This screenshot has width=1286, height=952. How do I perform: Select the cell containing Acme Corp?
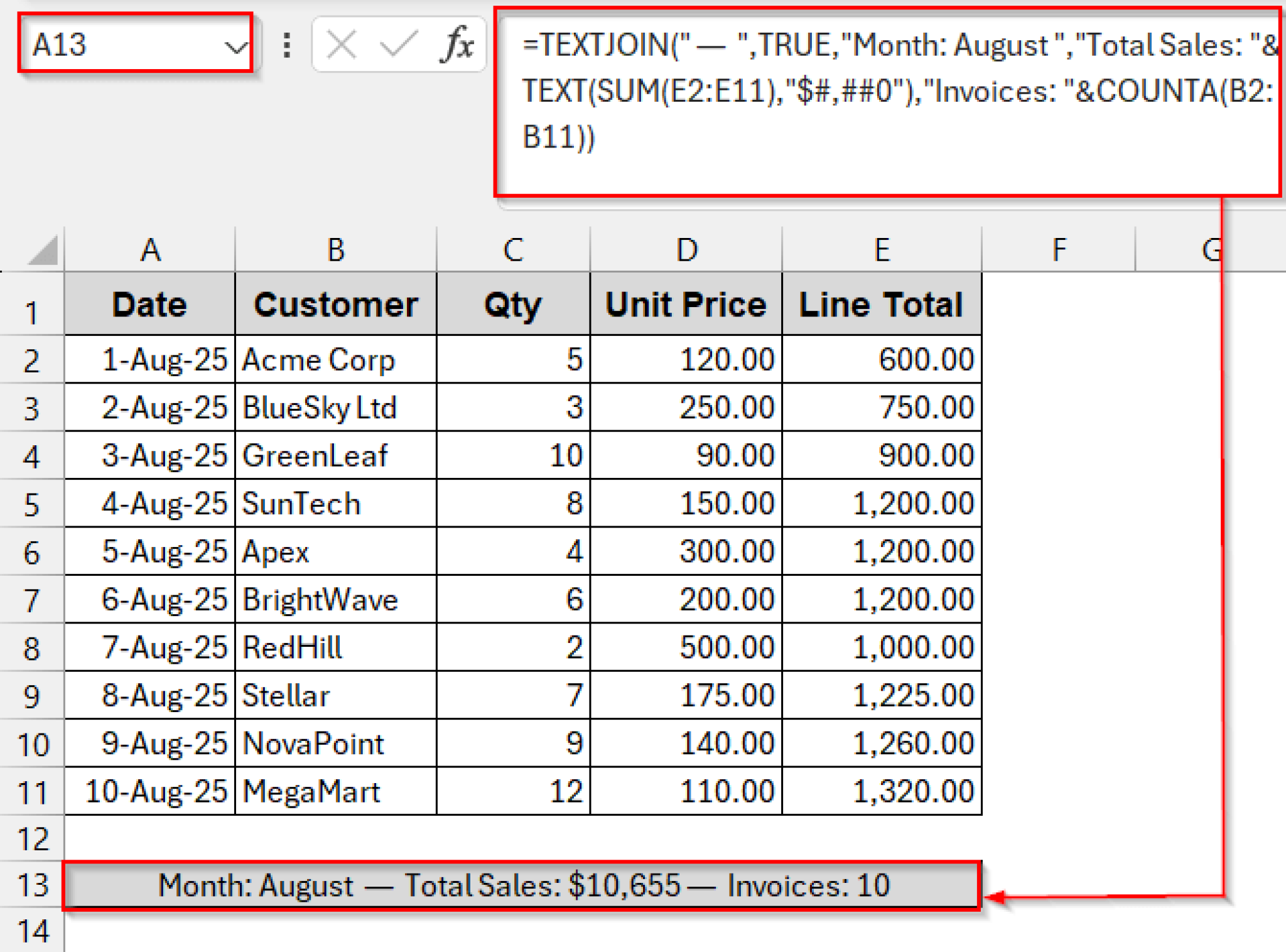(335, 359)
